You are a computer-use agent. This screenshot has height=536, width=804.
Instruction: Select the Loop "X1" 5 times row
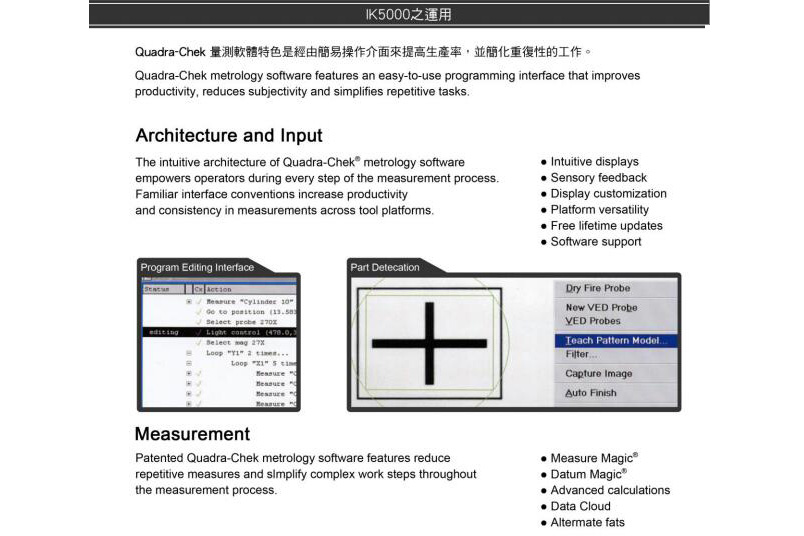click(263, 363)
